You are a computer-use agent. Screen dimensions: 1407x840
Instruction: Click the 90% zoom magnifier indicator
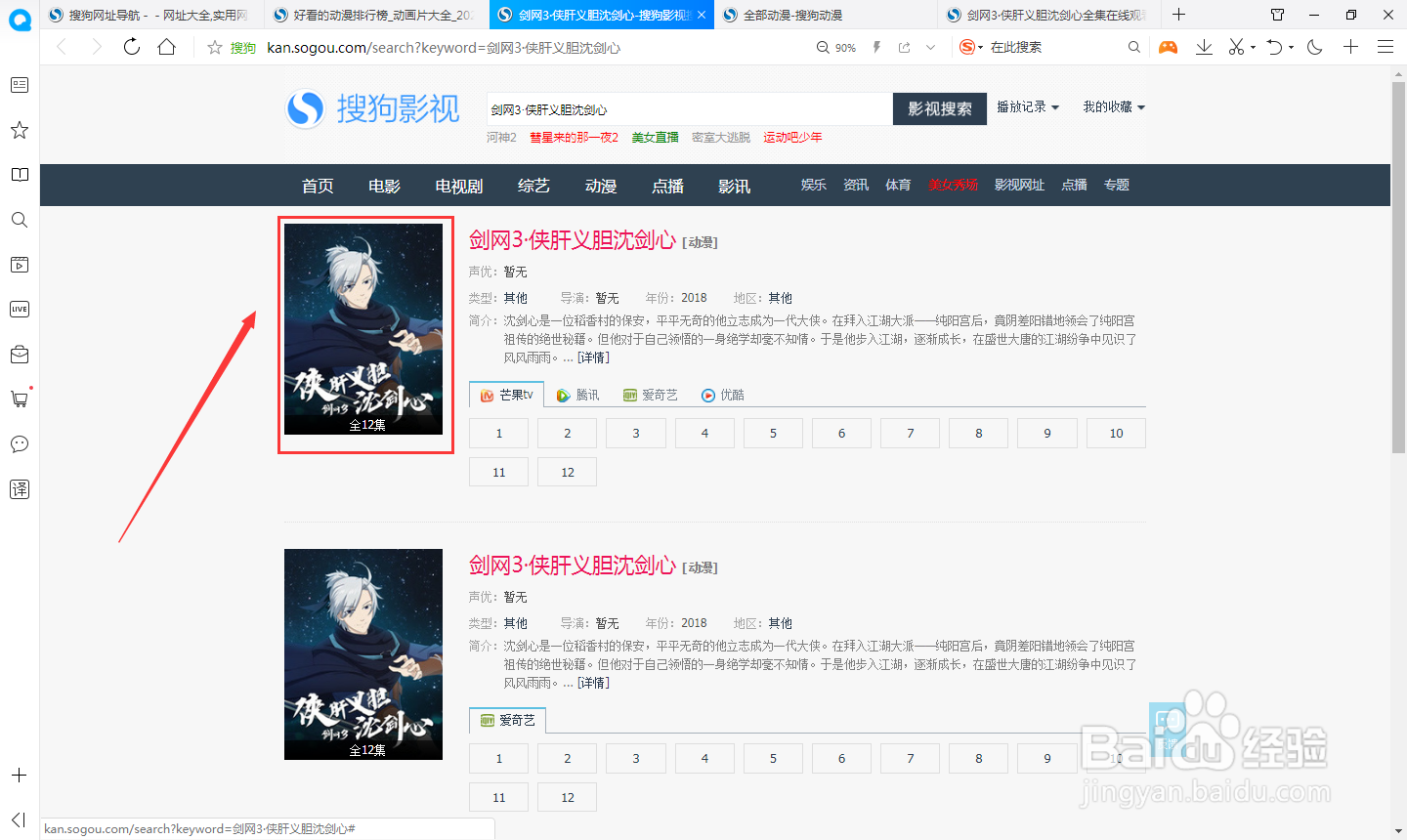[x=836, y=47]
